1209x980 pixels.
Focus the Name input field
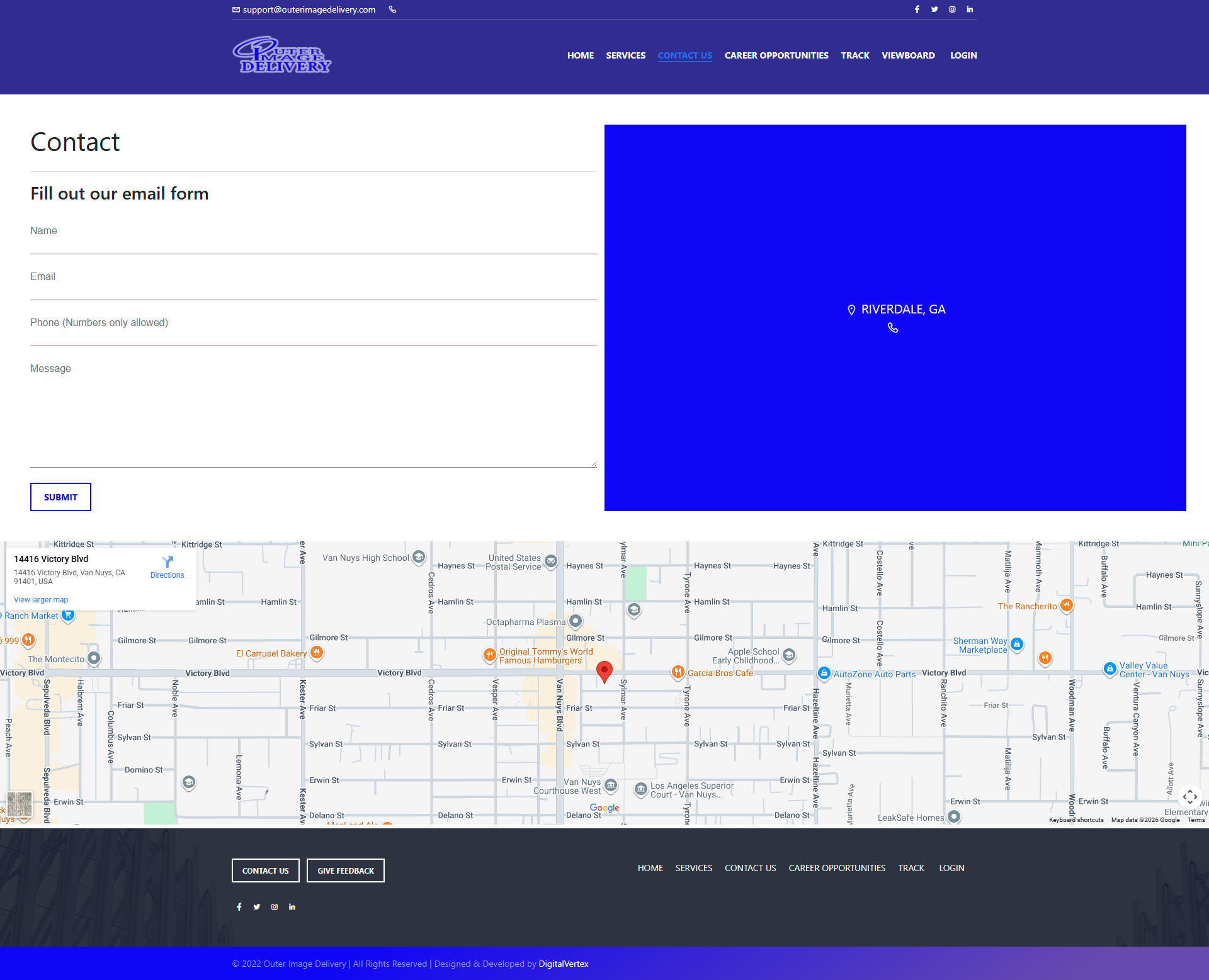(314, 242)
